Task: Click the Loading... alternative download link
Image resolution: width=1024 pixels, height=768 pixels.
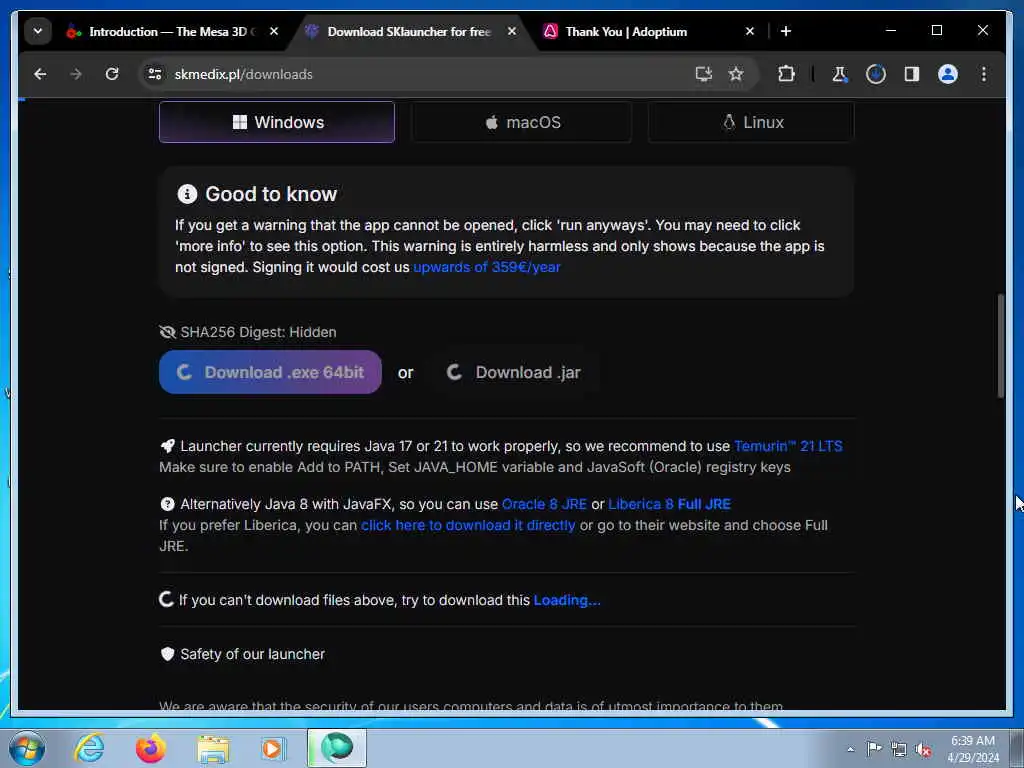Action: (x=567, y=600)
